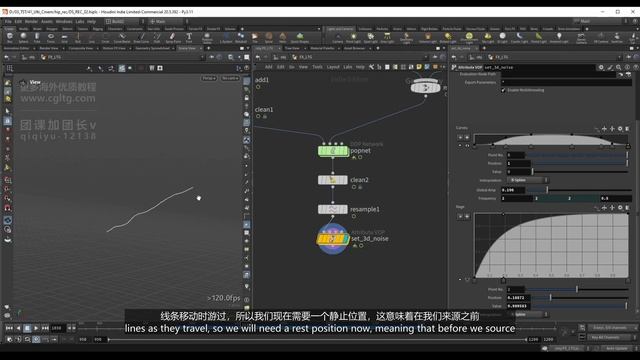Screen dimensions: 640x360
Task: Open the Labs menu in main menu bar
Action: 80,22
